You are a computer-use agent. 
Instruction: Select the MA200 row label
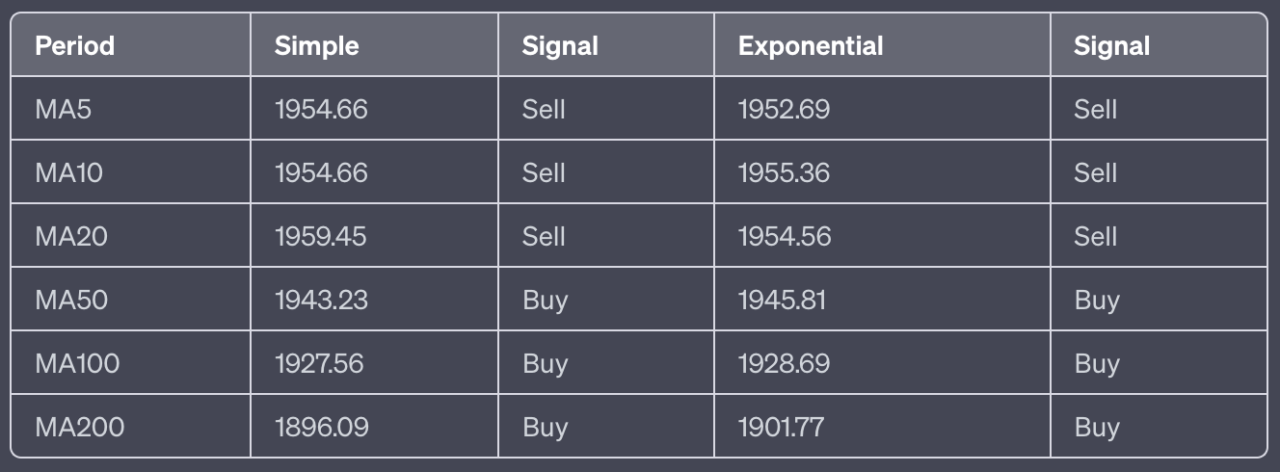[x=80, y=428]
